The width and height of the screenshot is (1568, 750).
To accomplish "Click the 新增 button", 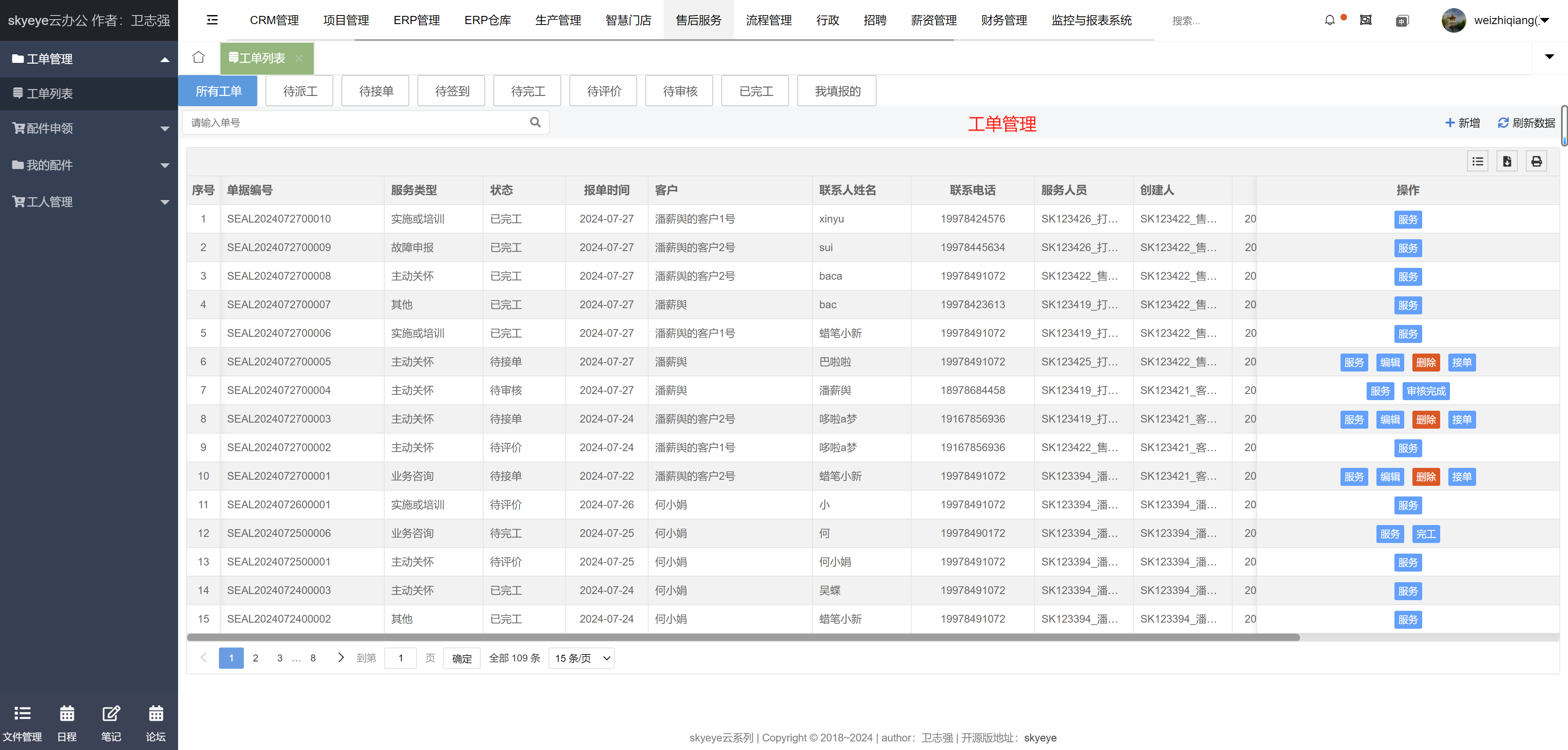I will point(1462,123).
